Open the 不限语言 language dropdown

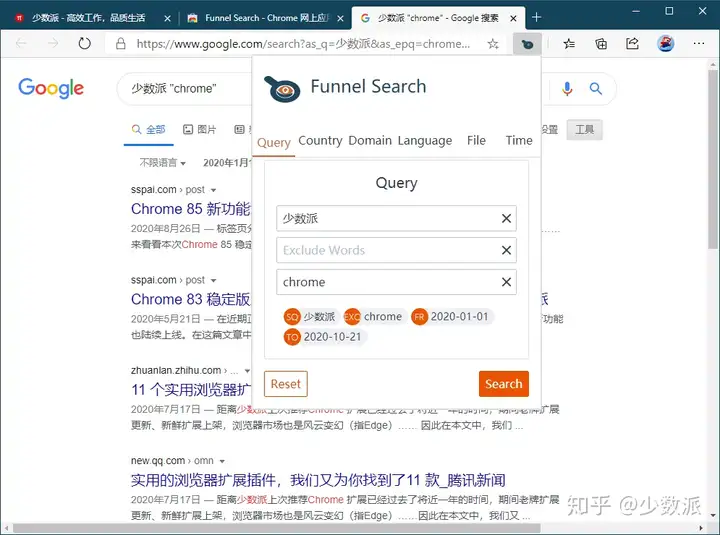pyautogui.click(x=163, y=163)
